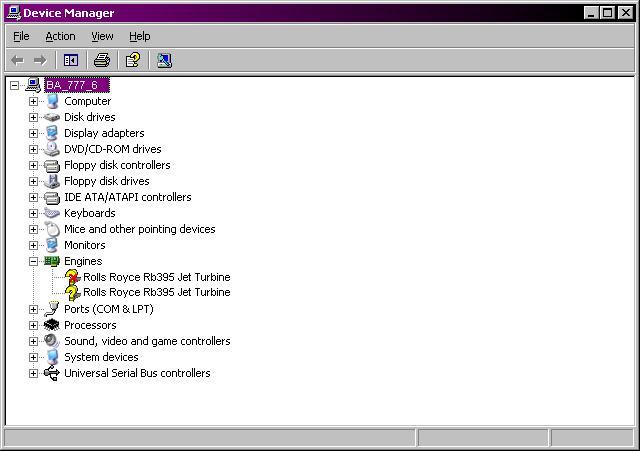Click the second Jet Turbine question-mark icon

click(72, 293)
